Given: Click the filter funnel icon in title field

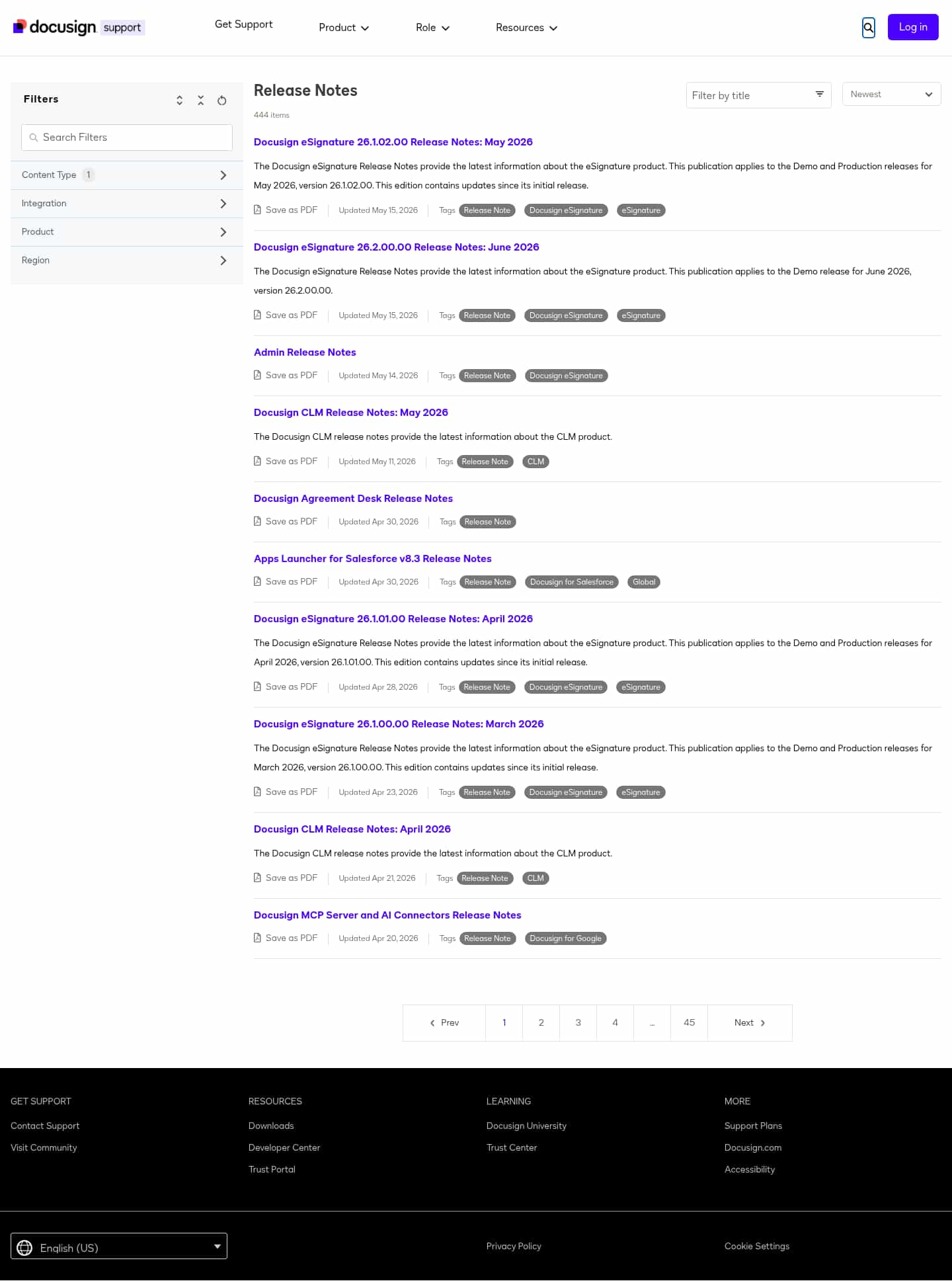Looking at the screenshot, I should pyautogui.click(x=819, y=95).
